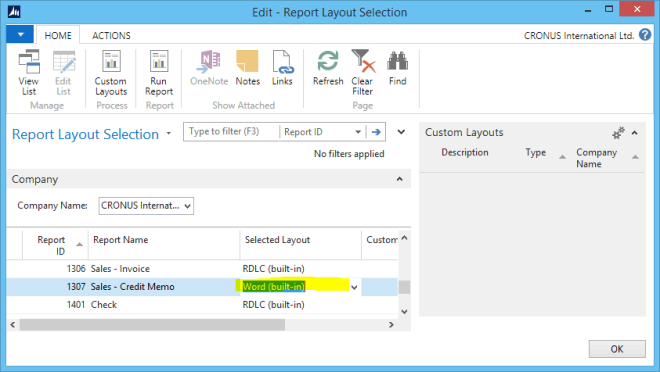Select the 1401 Check row
The height and width of the screenshot is (372, 660).
(202, 305)
